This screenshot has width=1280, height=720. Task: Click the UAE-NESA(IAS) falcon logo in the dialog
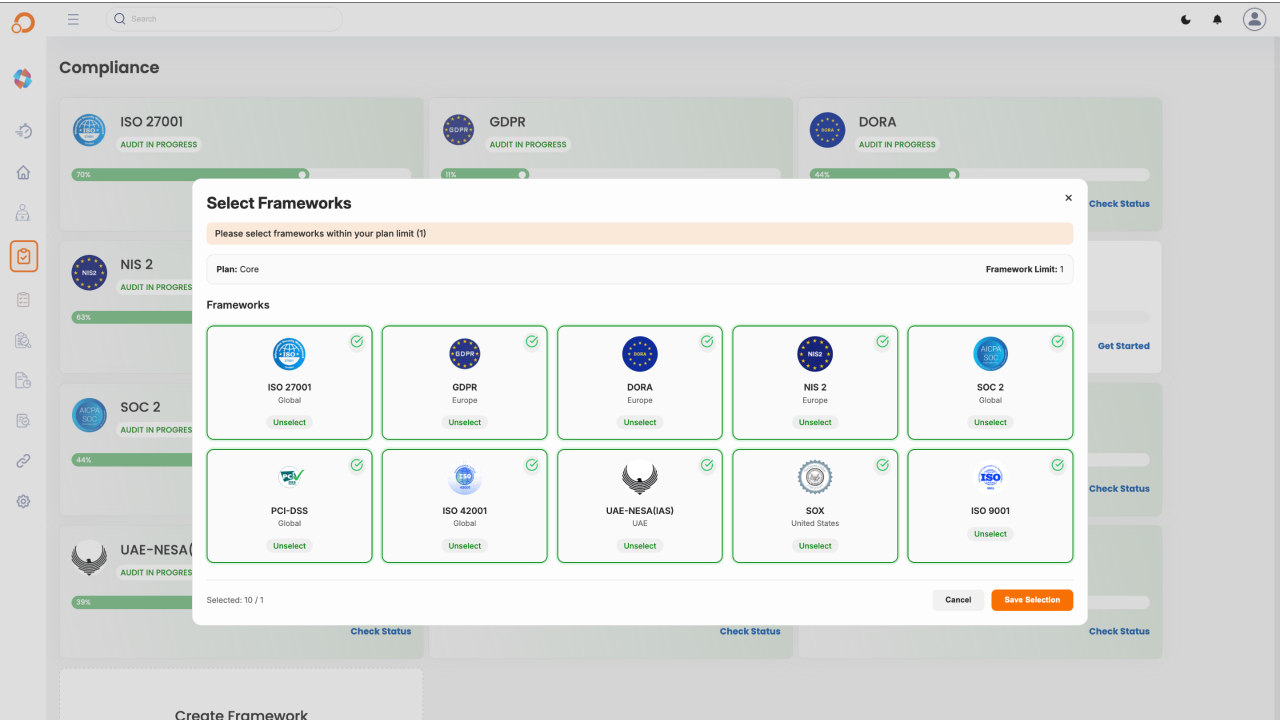pos(640,478)
